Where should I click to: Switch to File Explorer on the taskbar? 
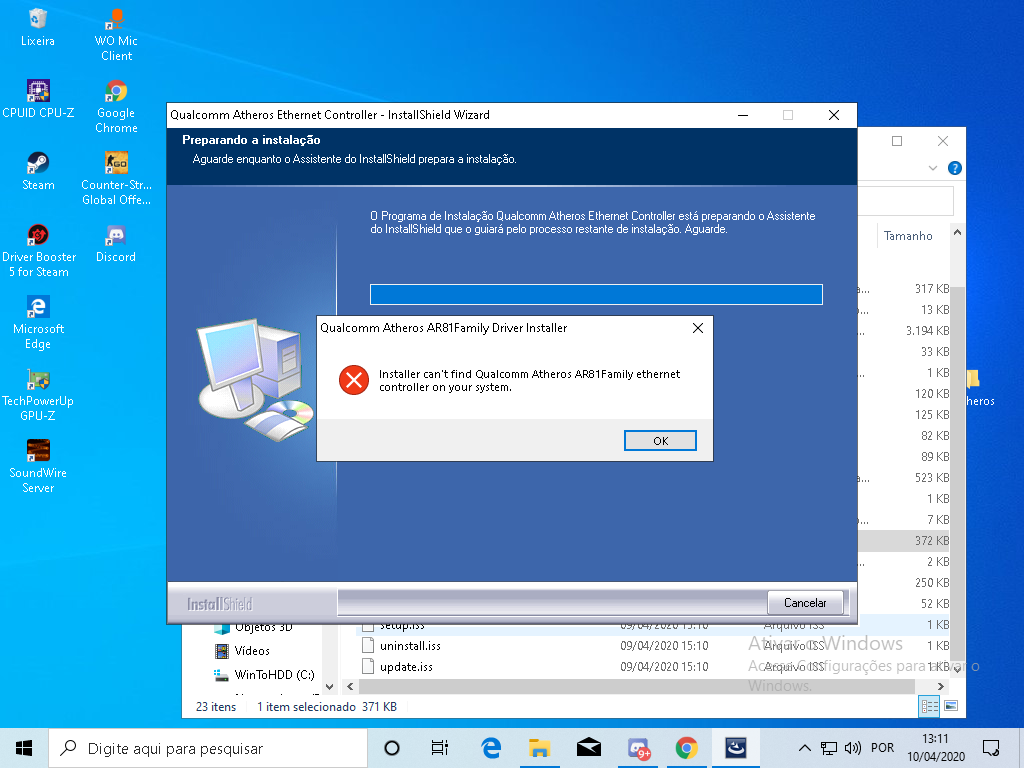click(539, 748)
